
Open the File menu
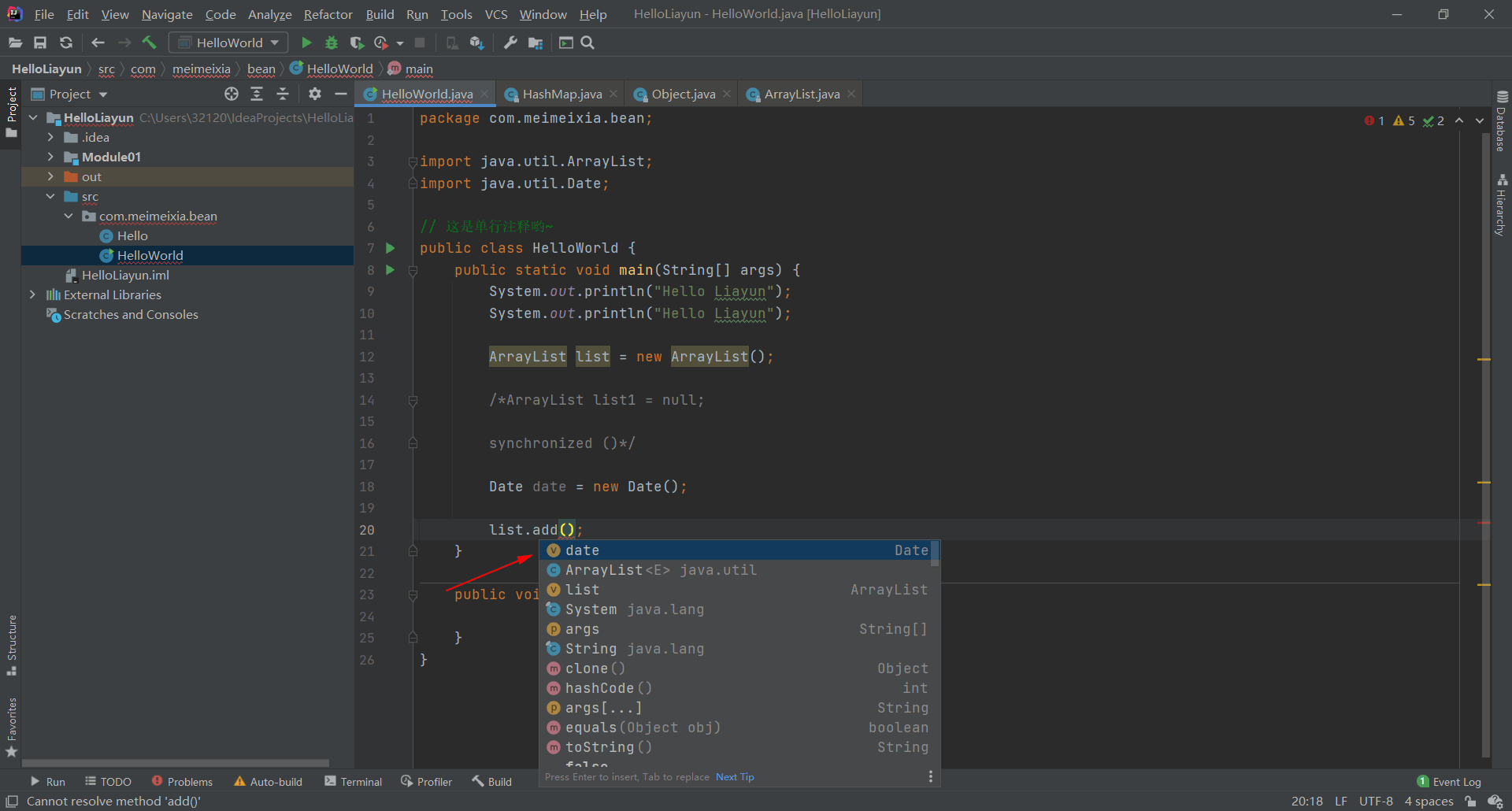pos(44,14)
